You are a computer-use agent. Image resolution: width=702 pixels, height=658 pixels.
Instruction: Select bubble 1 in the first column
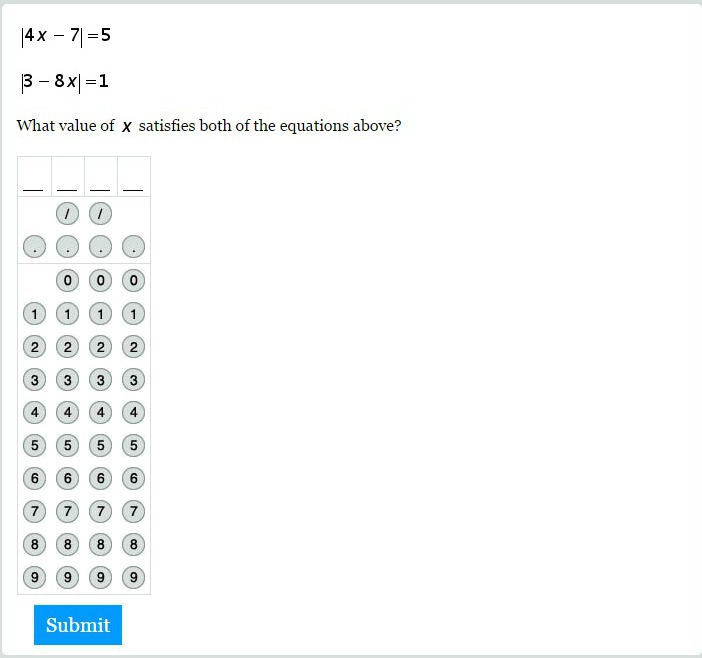click(34, 314)
